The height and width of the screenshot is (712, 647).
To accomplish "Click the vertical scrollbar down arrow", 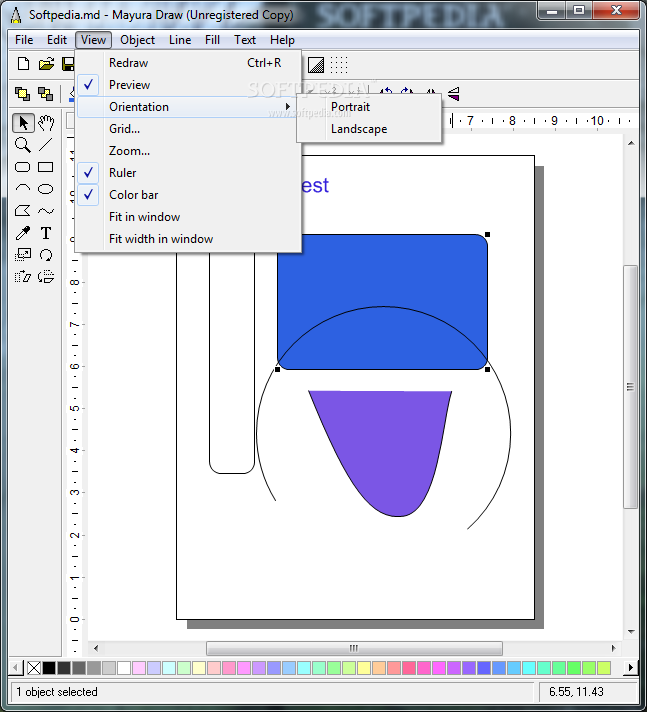I will click(631, 632).
